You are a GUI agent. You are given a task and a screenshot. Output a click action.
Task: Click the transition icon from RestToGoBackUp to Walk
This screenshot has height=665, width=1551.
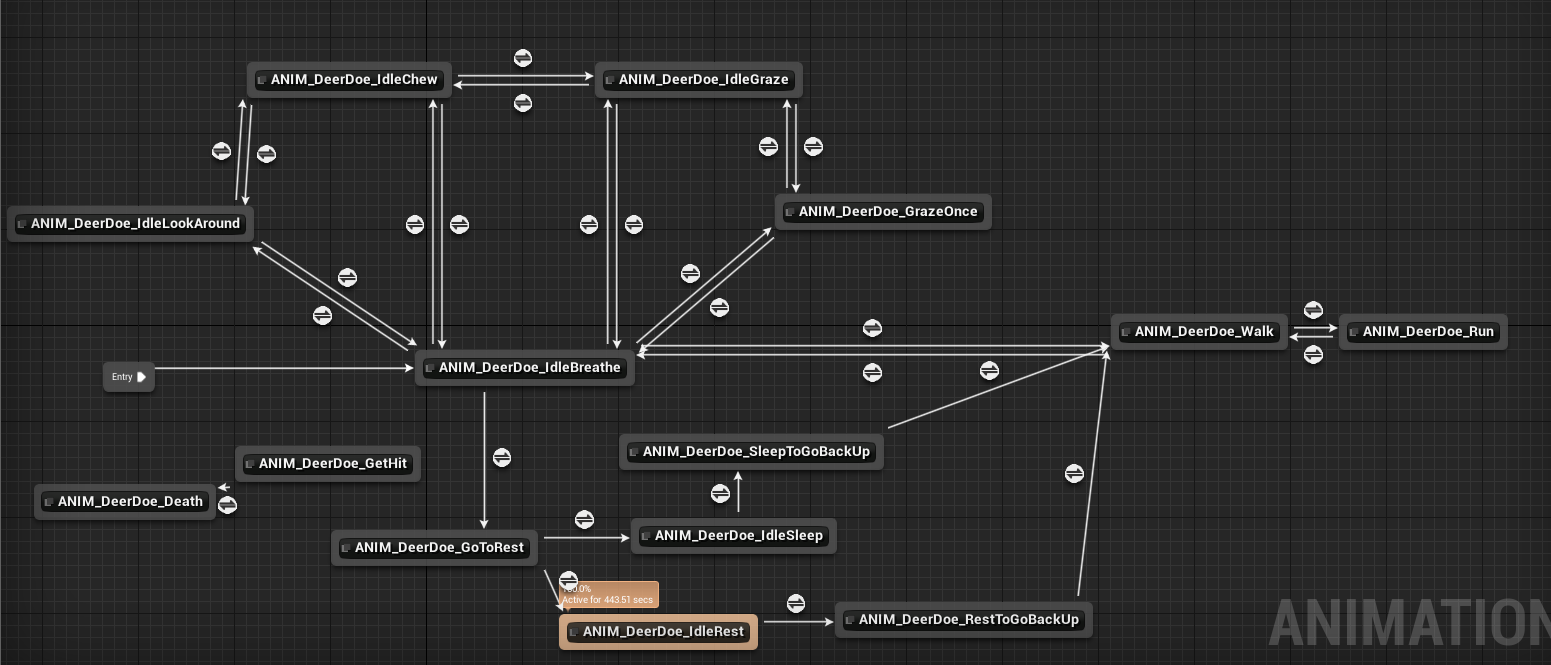[x=1074, y=473]
